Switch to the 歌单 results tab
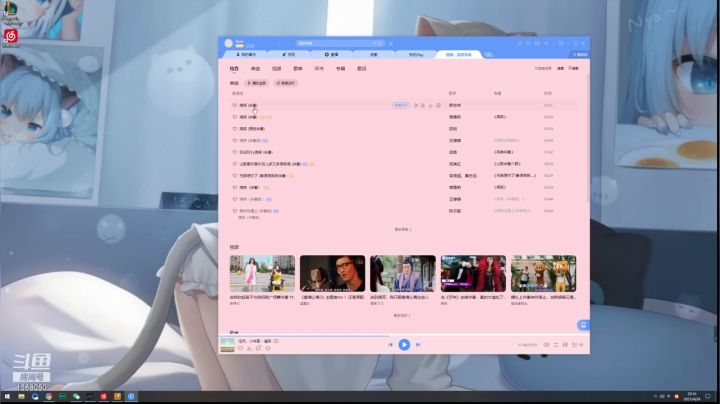Image resolution: width=720 pixels, height=404 pixels. pyautogui.click(x=298, y=68)
